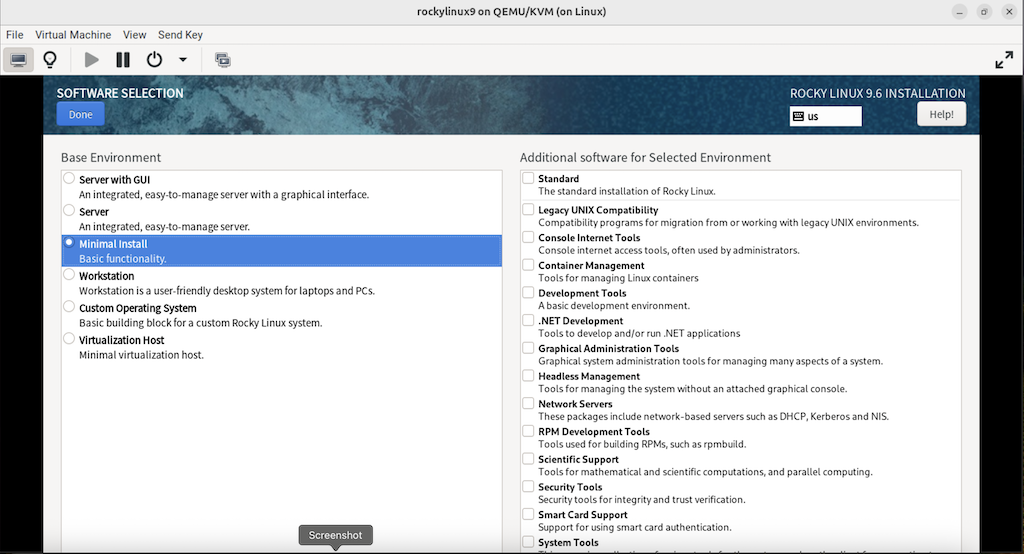Close the rockylinux9 QEMU/KVM window
Image resolution: width=1024 pixels, height=554 pixels.
click(1009, 12)
